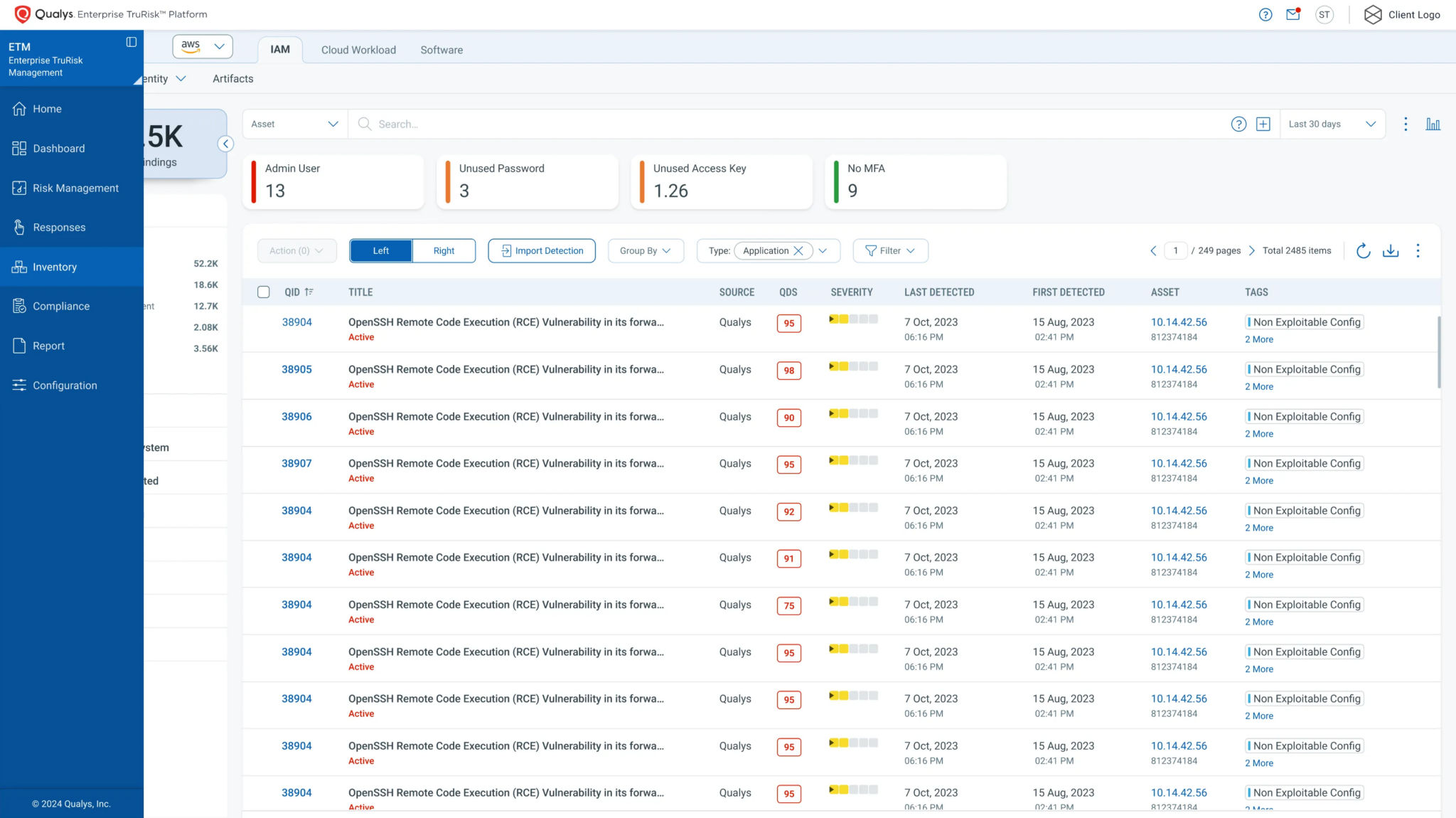Open the Inventory section in sidebar

(x=55, y=267)
